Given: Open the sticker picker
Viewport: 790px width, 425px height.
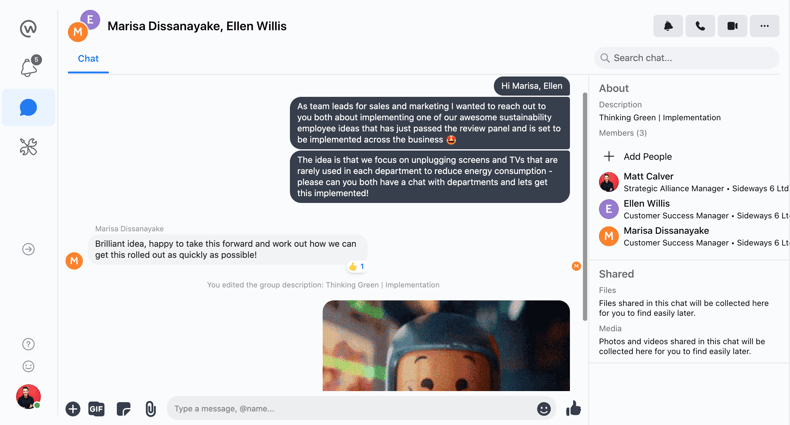Looking at the screenshot, I should [x=123, y=409].
